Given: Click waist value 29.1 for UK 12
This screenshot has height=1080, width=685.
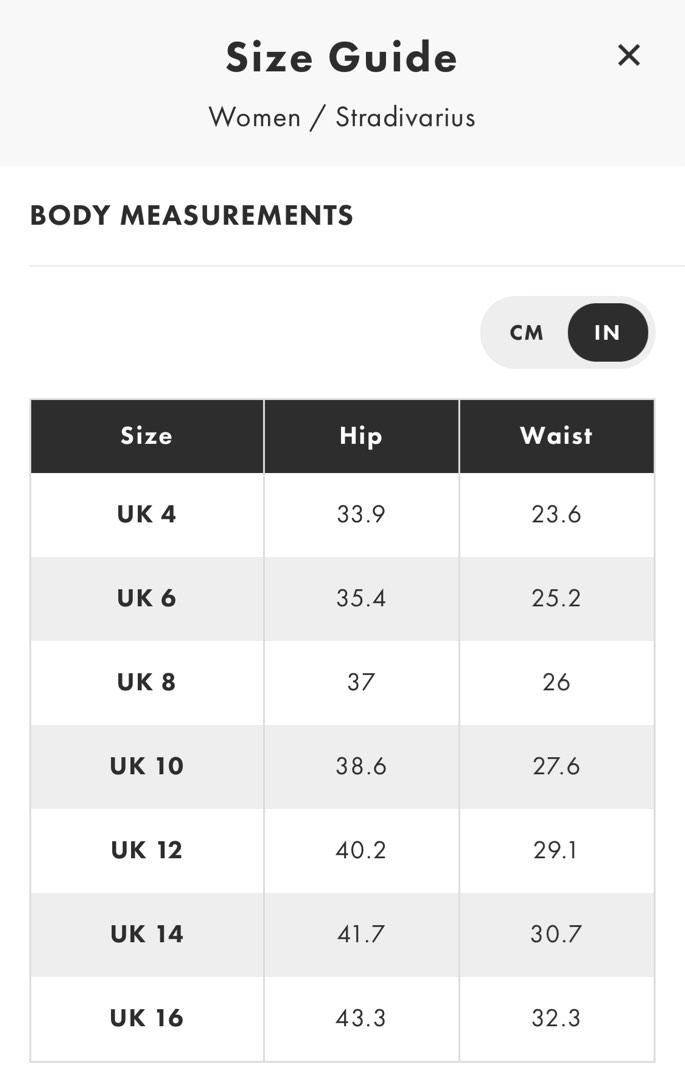Looking at the screenshot, I should point(556,850).
